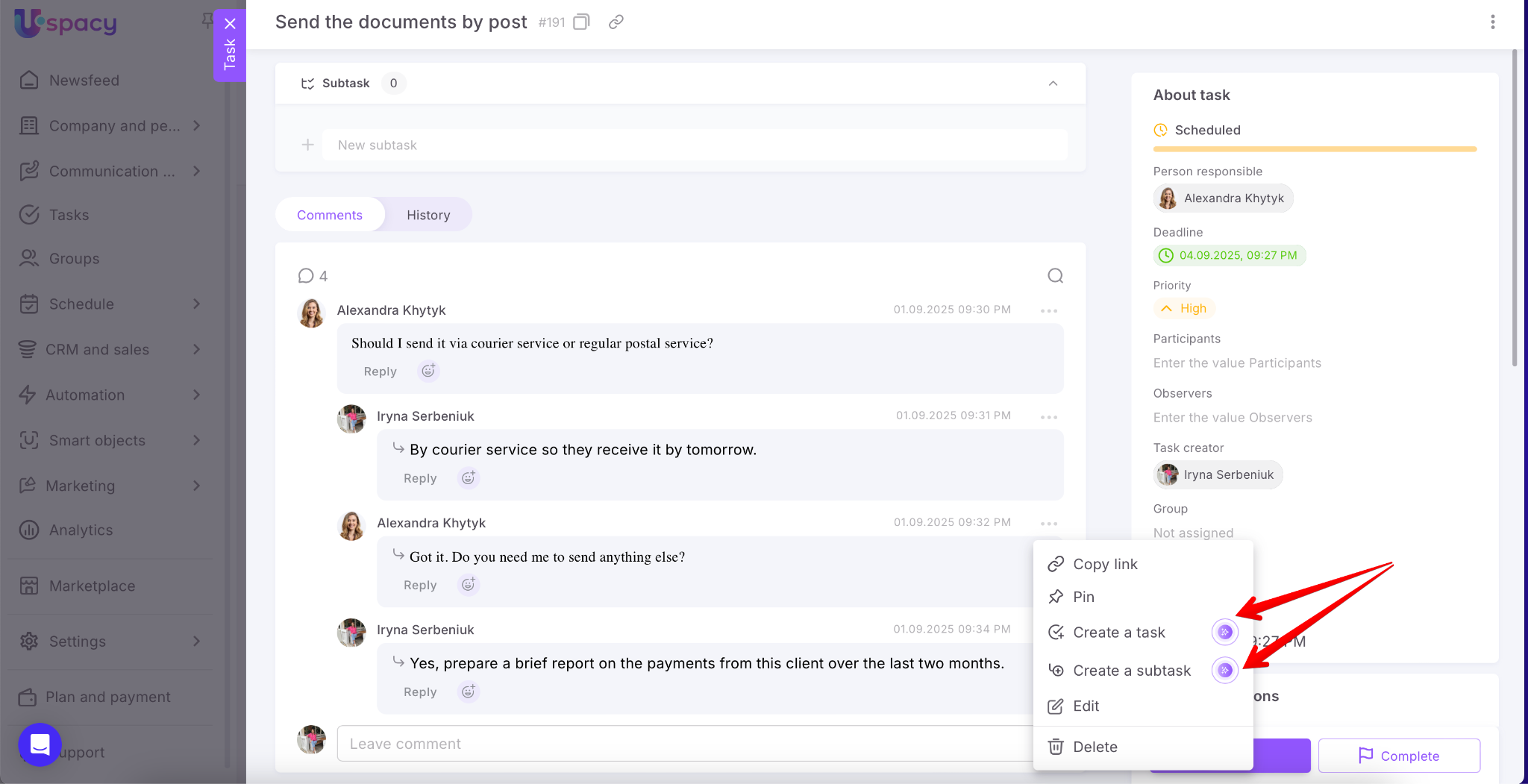Open the three-dot task options menu
This screenshot has width=1528, height=784.
(x=1492, y=22)
